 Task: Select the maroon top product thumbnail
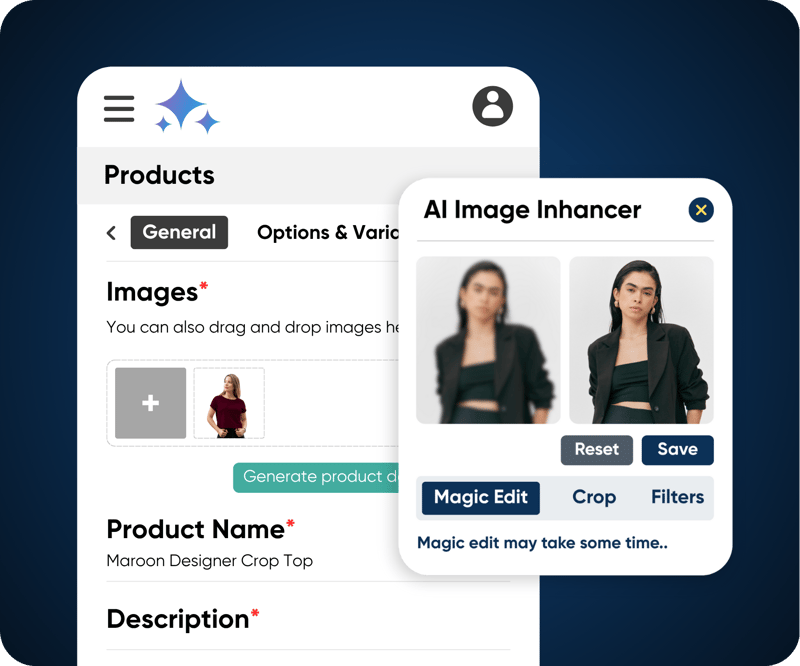229,403
